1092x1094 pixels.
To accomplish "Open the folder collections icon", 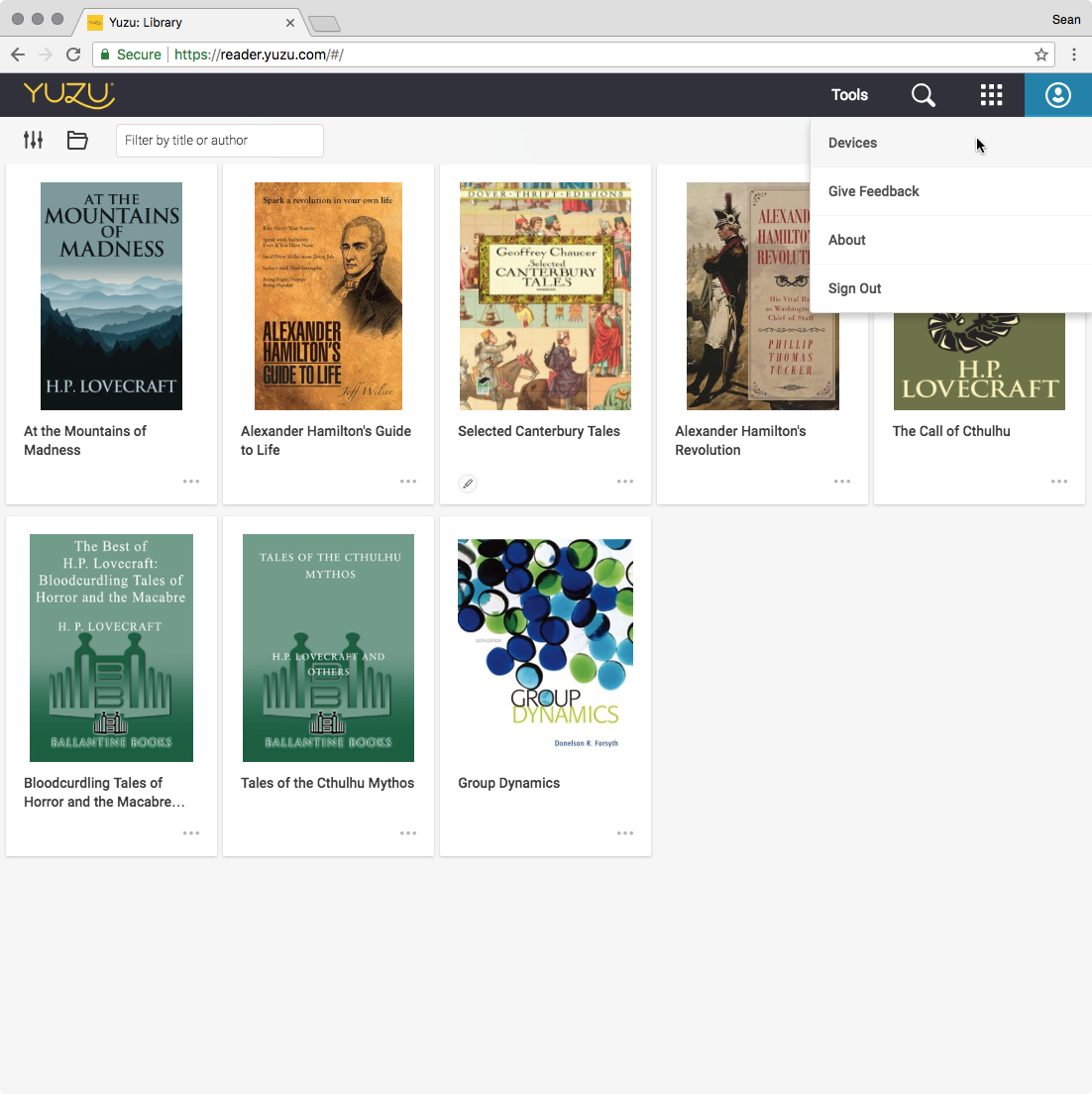I will click(x=77, y=141).
